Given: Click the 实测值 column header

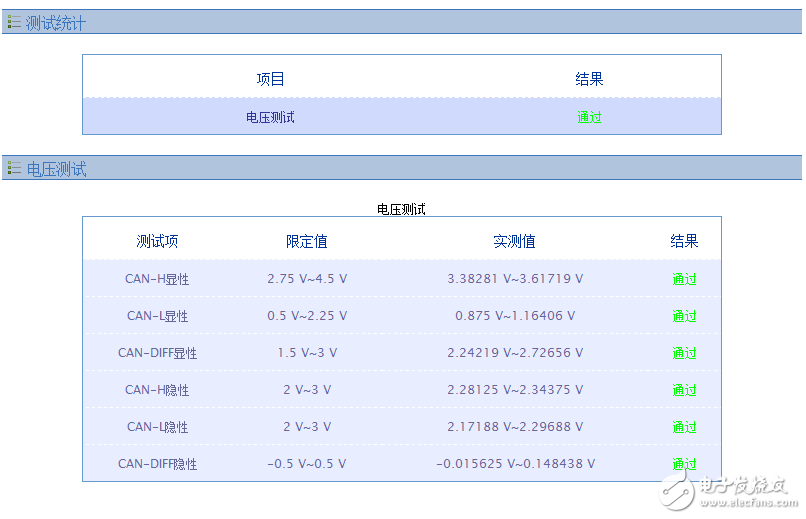Looking at the screenshot, I should 514,241.
